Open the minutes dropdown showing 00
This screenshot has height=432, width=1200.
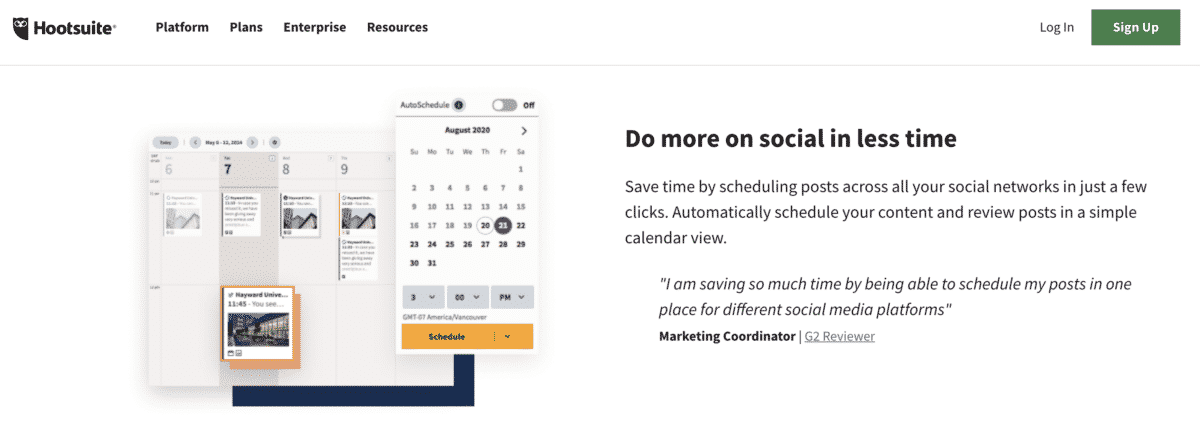point(467,297)
